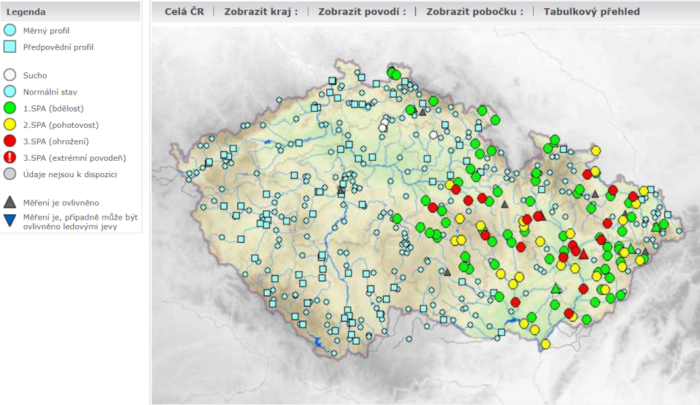
Task: Click the green 1.SPA bdělost legend circle
Action: pyautogui.click(x=10, y=108)
